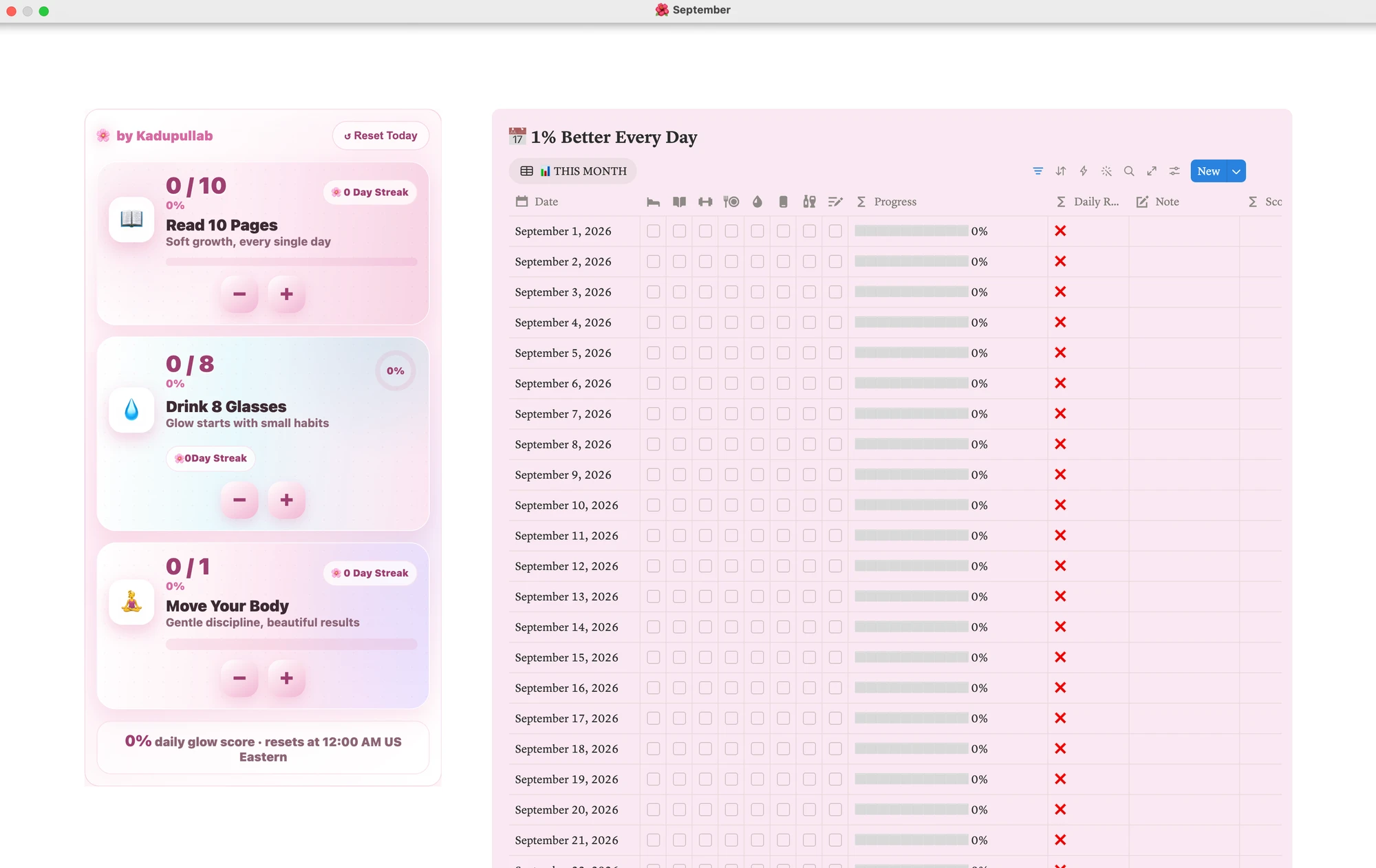Viewport: 1376px width, 868px height.
Task: Click the Reset Today button
Action: (x=380, y=135)
